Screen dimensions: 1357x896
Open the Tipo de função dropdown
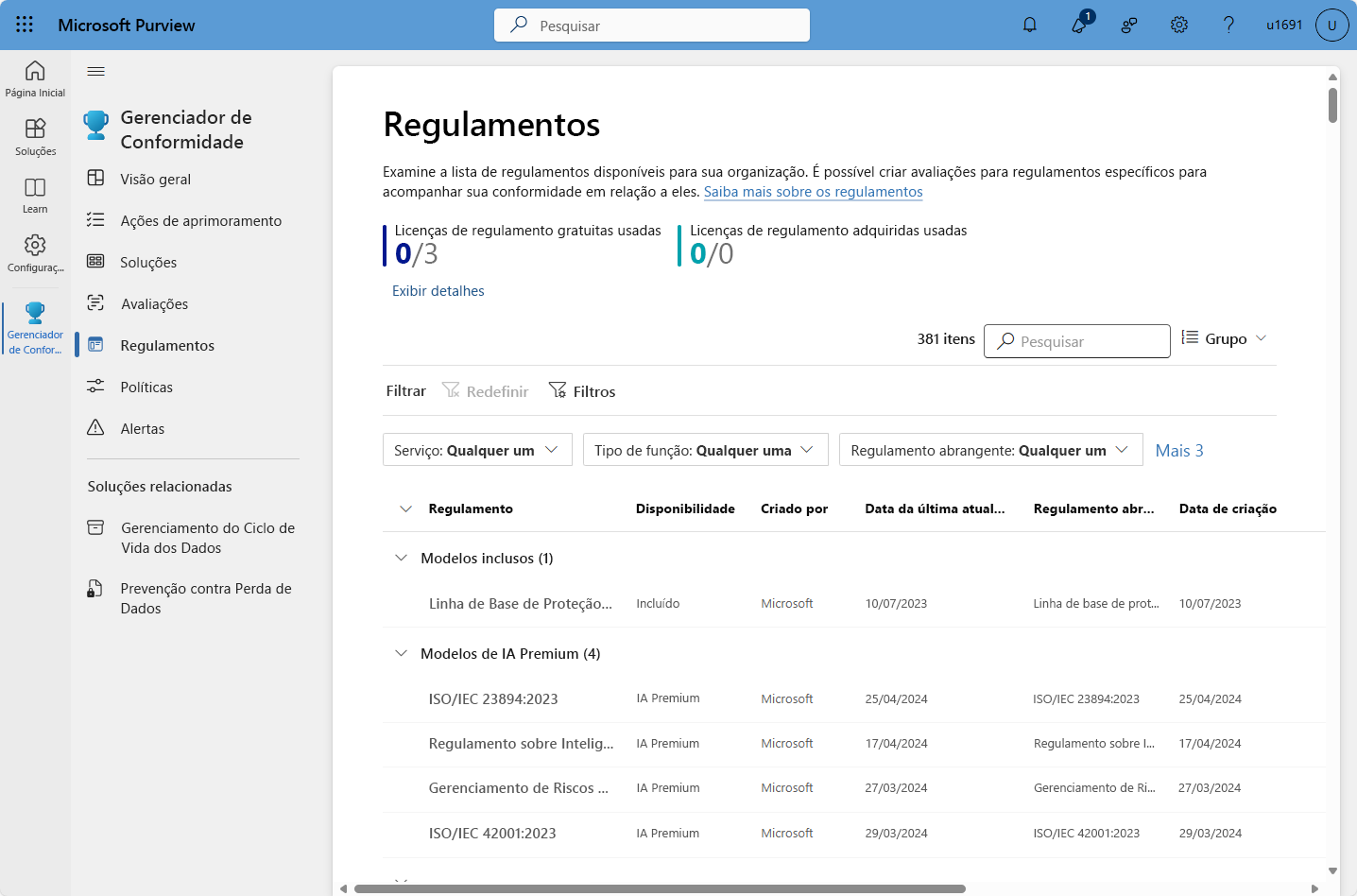(705, 450)
